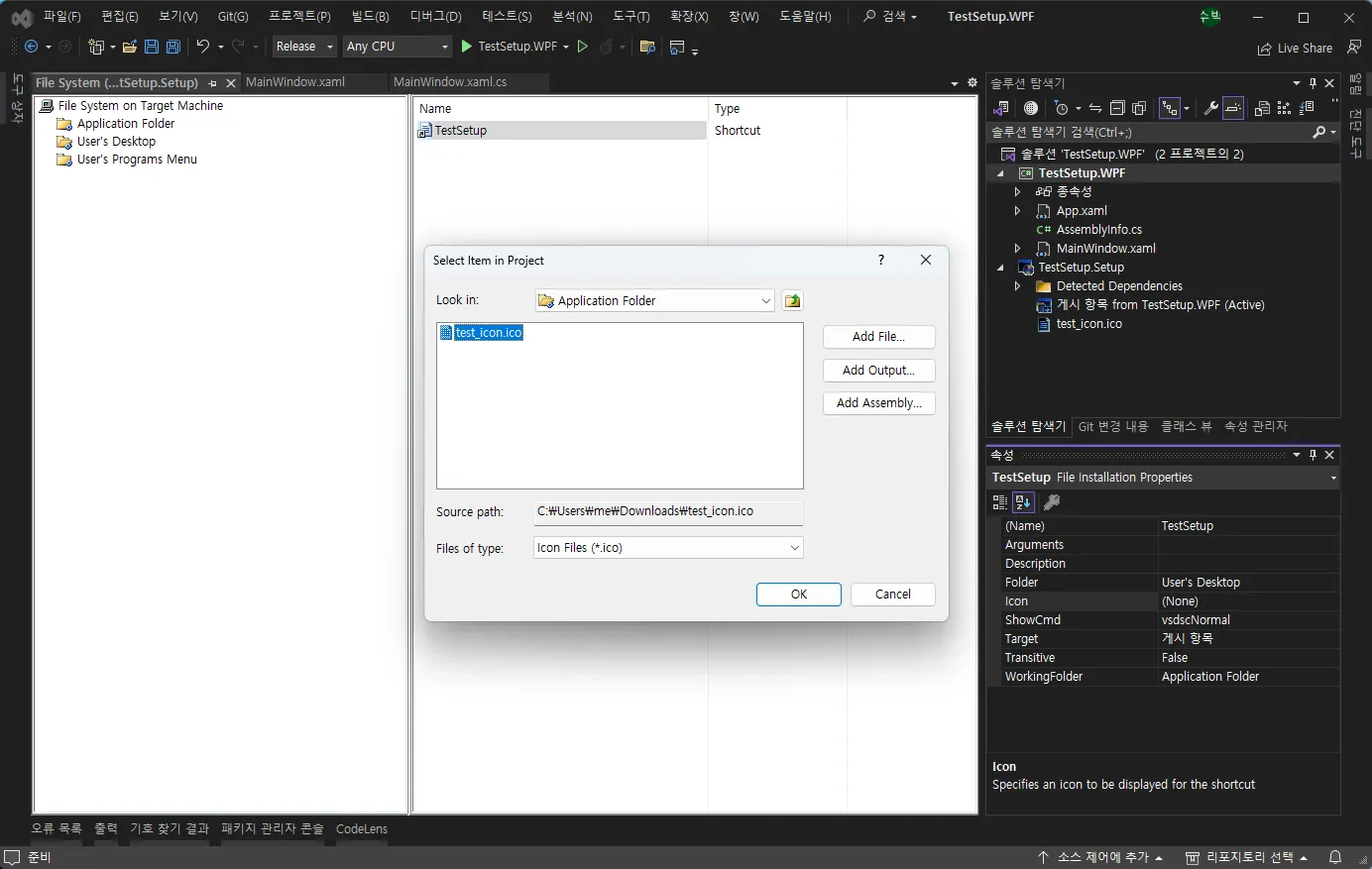Click the document tab settings gear icon
1372x869 pixels.
point(972,82)
